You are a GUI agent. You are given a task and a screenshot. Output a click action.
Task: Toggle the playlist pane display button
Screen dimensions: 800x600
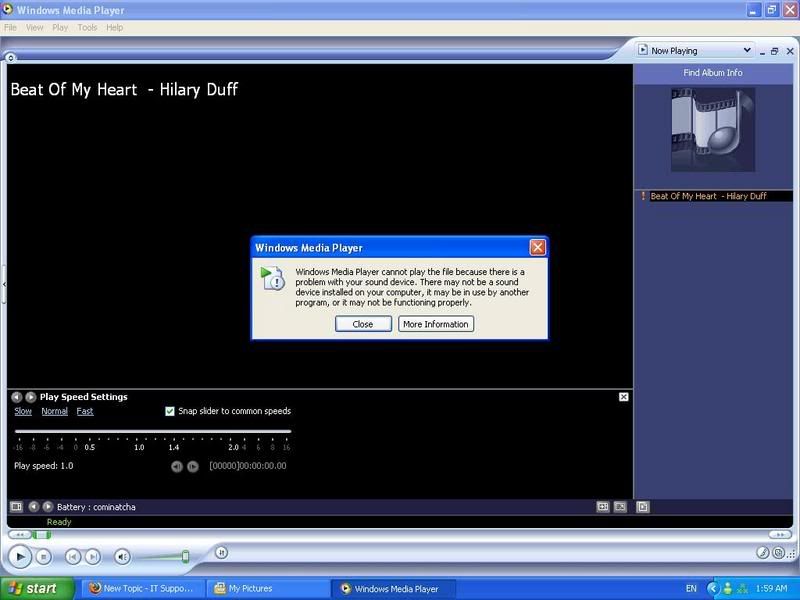click(642, 507)
